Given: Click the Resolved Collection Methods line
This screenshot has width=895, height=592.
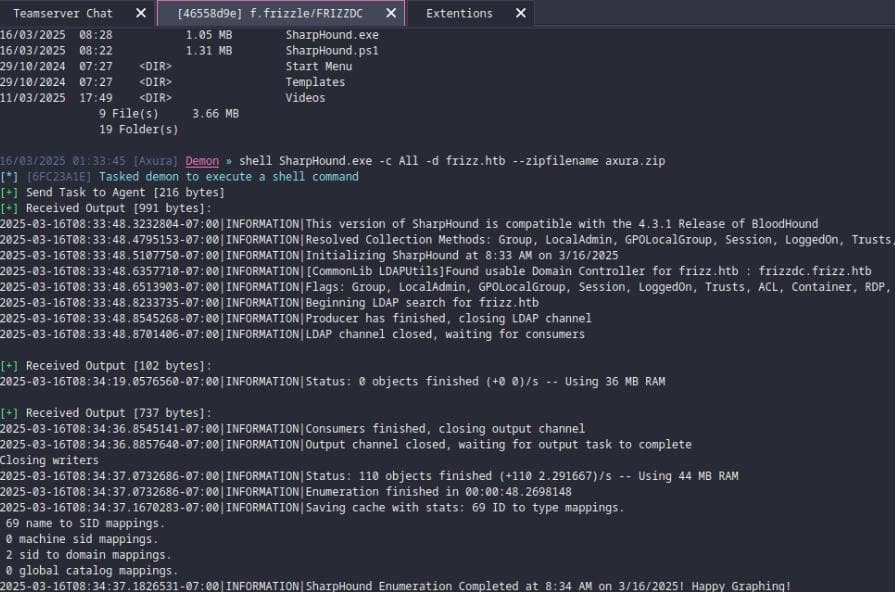Looking at the screenshot, I should 448,240.
